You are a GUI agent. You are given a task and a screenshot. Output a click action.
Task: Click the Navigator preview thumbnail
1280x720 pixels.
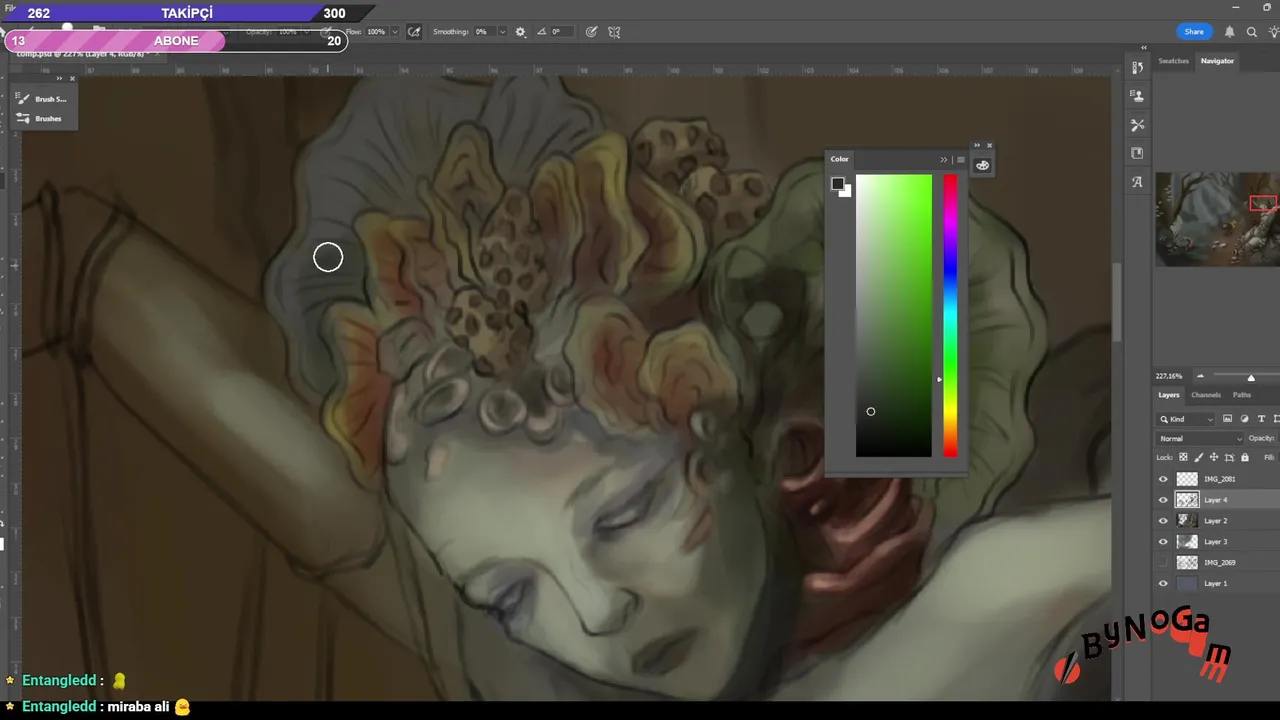tap(1218, 219)
